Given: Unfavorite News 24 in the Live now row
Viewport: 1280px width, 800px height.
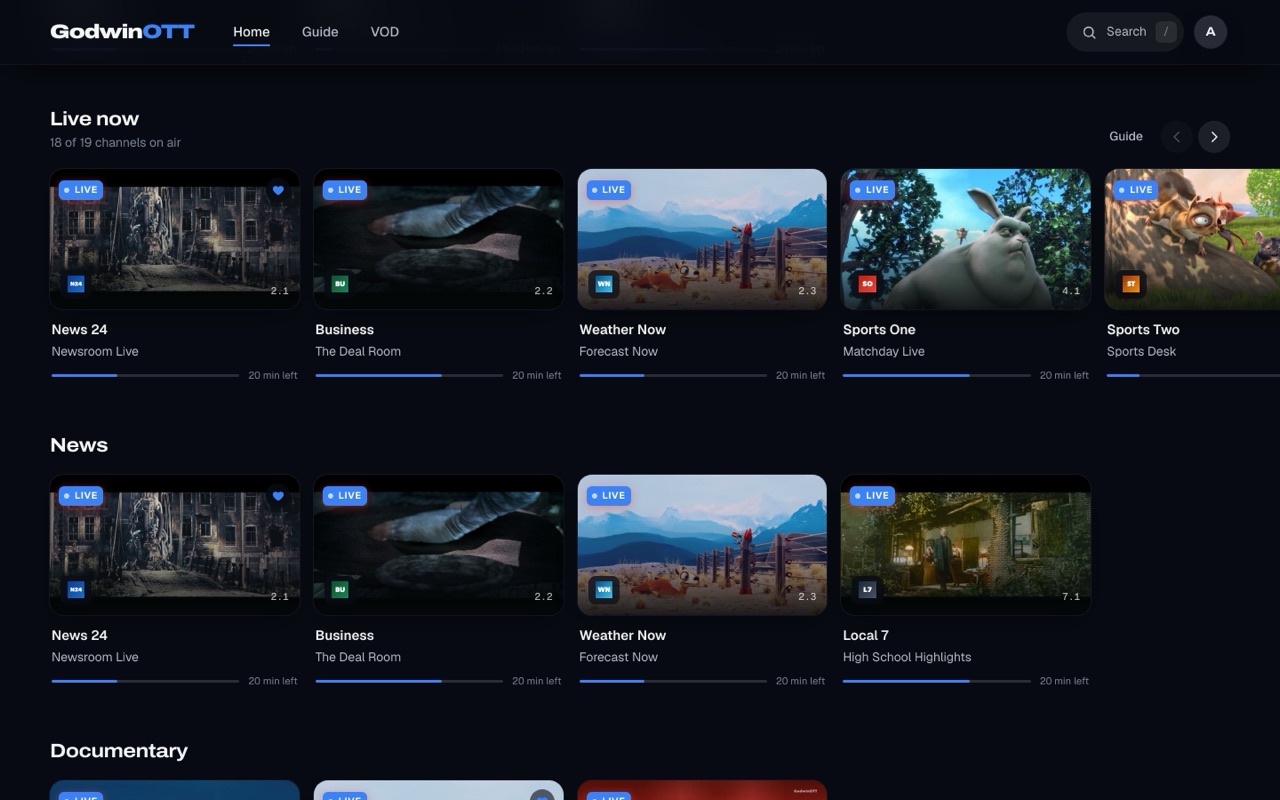Looking at the screenshot, I should click(278, 190).
